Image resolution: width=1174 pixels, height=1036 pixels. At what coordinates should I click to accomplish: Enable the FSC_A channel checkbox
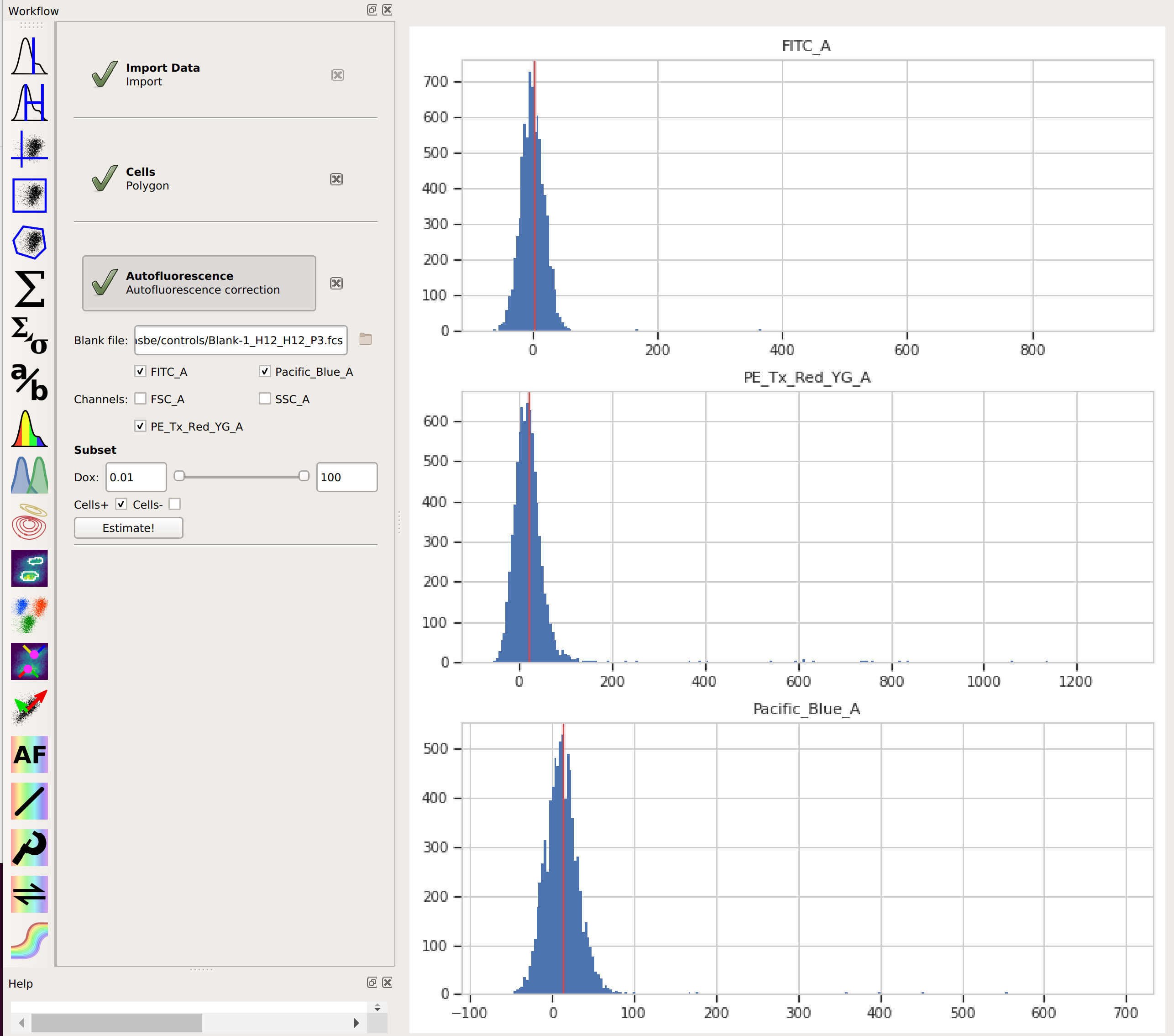click(x=140, y=399)
